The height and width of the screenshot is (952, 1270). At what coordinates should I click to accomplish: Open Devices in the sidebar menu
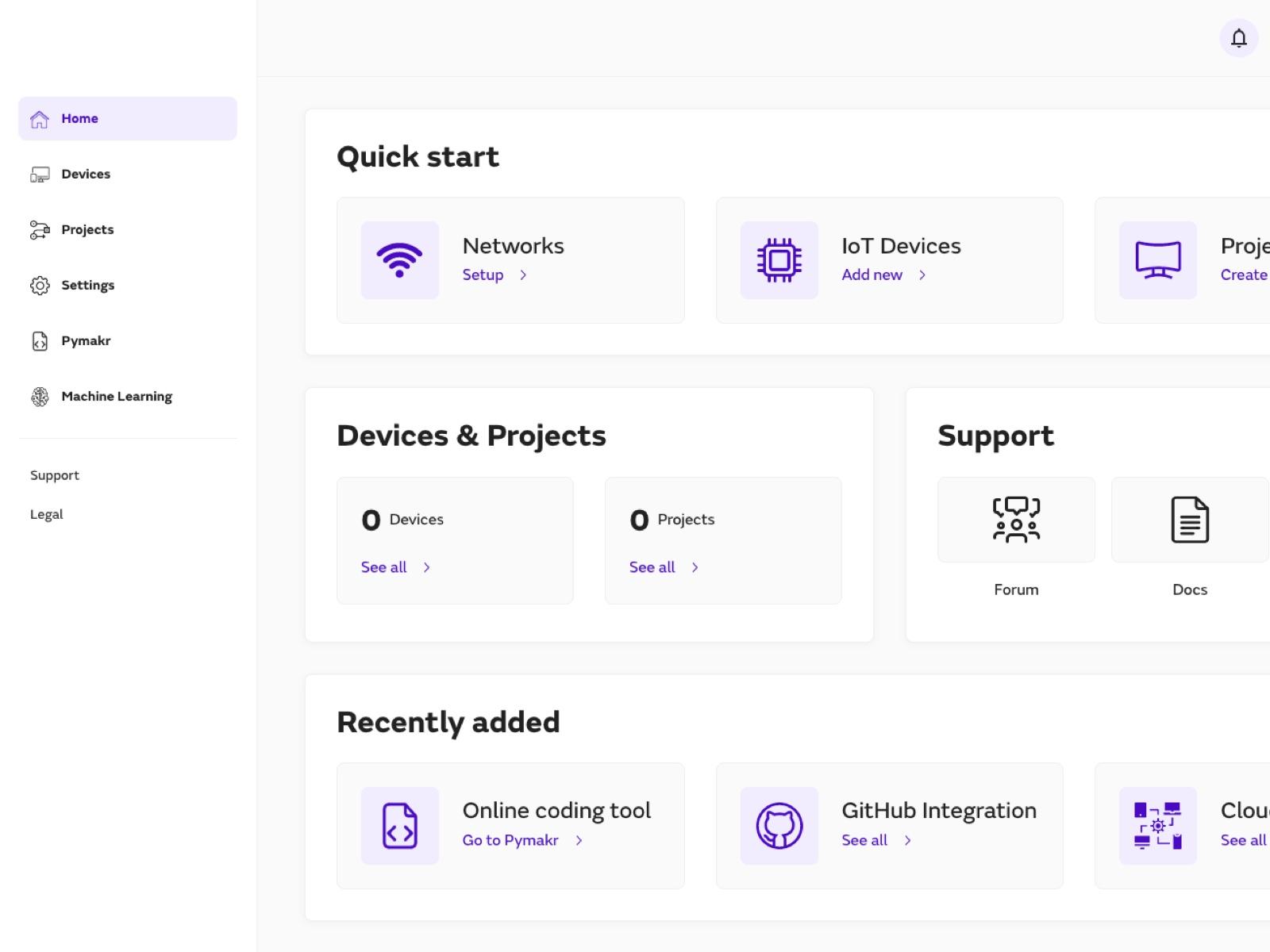pos(128,175)
